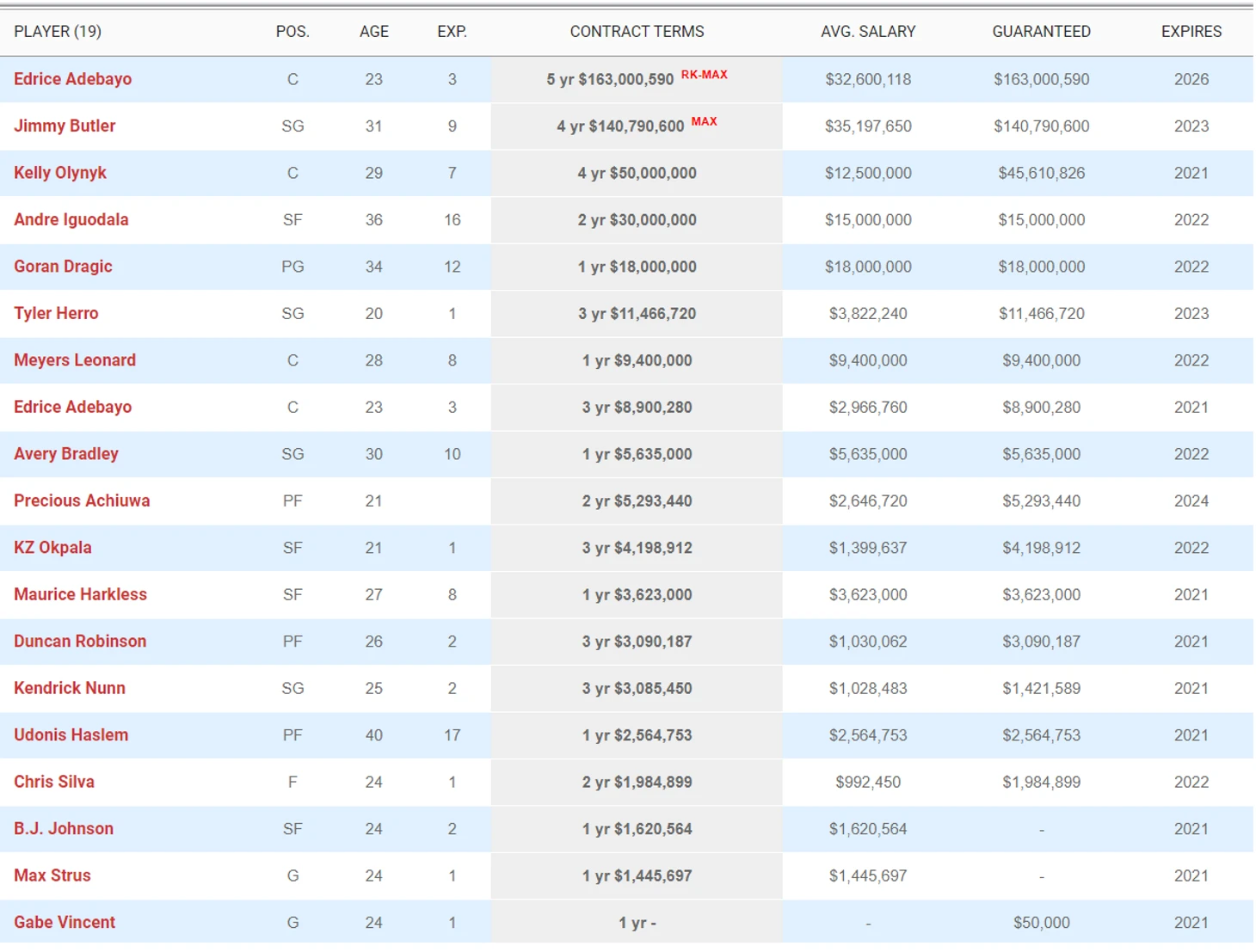Select contract terms 1 yr $1,620,564
This screenshot has width=1256, height=952.
click(x=637, y=829)
